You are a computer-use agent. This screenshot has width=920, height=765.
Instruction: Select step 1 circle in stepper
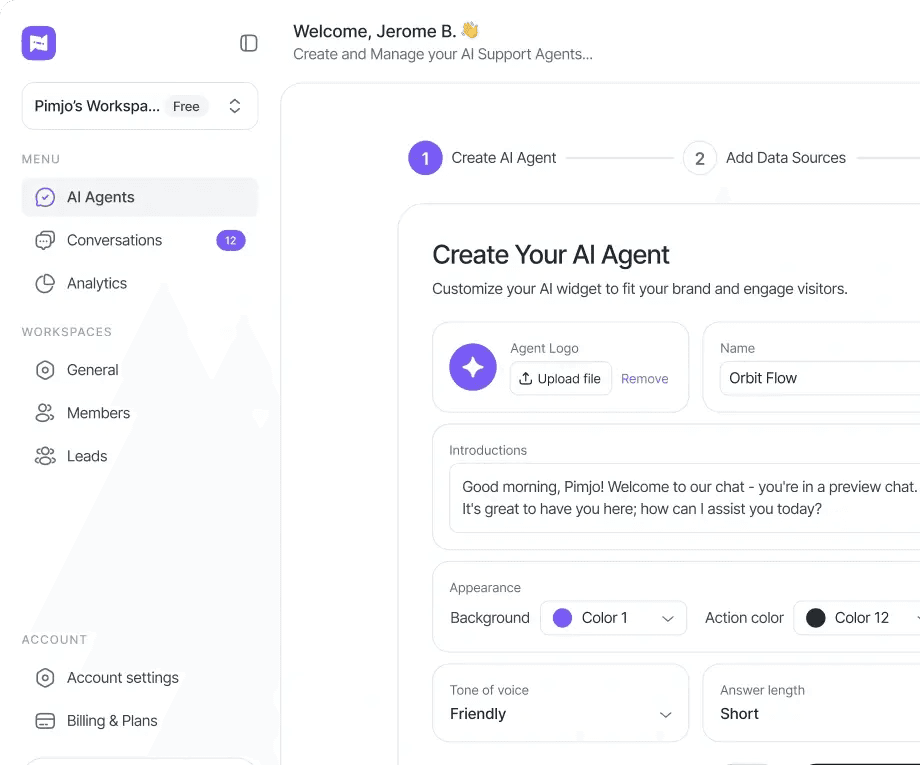coord(425,158)
